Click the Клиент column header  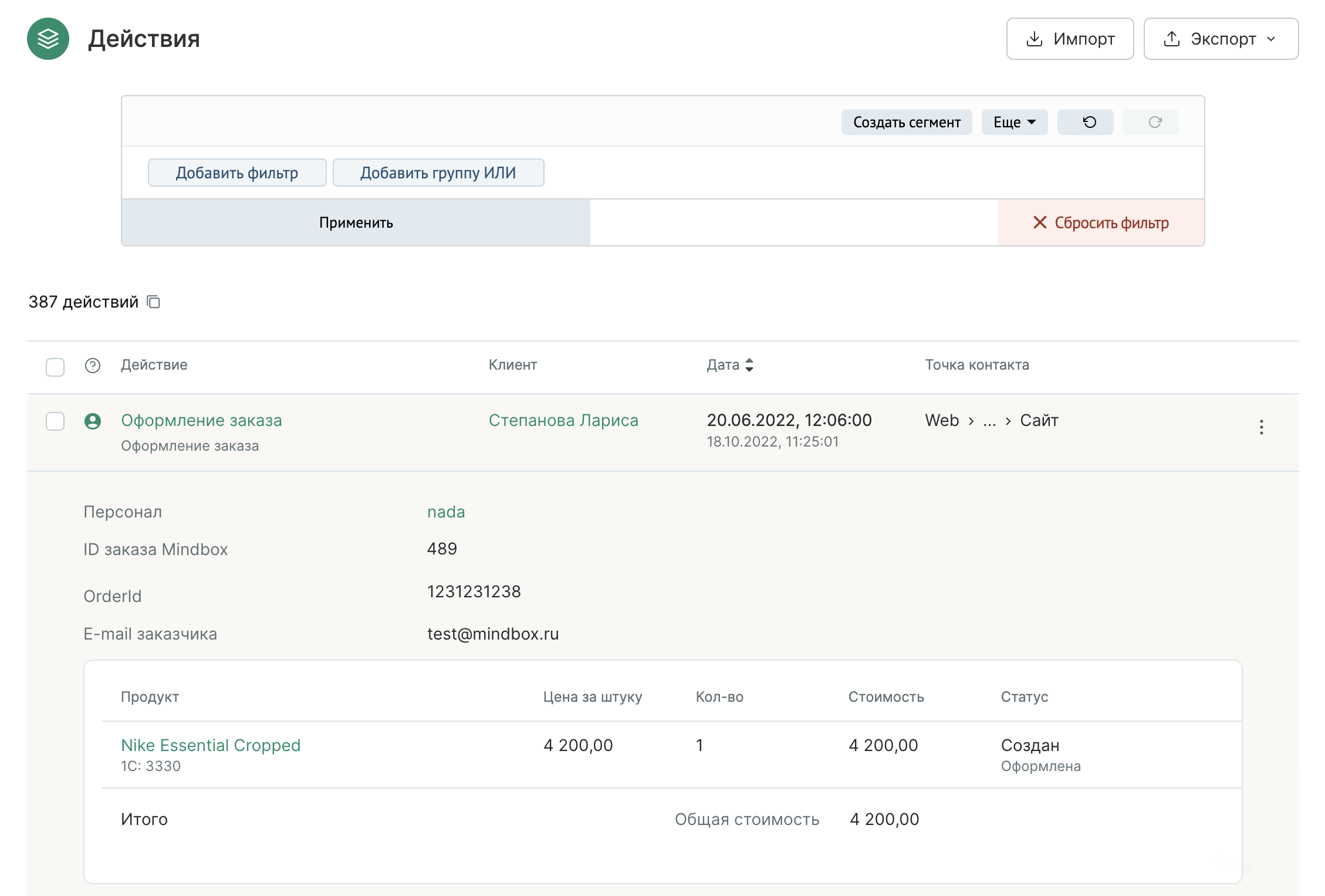[x=513, y=365]
